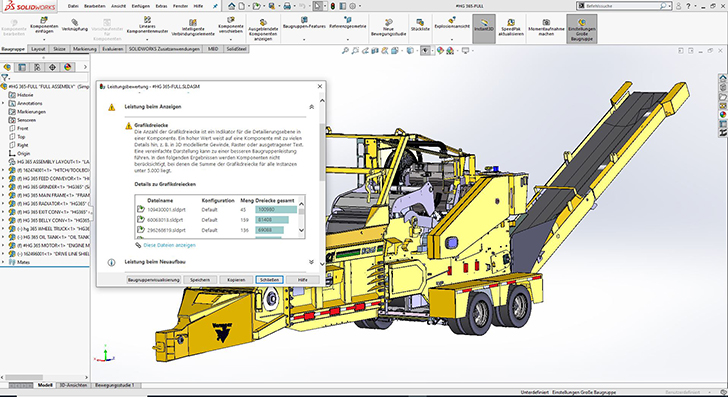The width and height of the screenshot is (728, 397).
Task: Expand the HG 365 MAIN FRAME tree node
Action: click(x=3, y=195)
